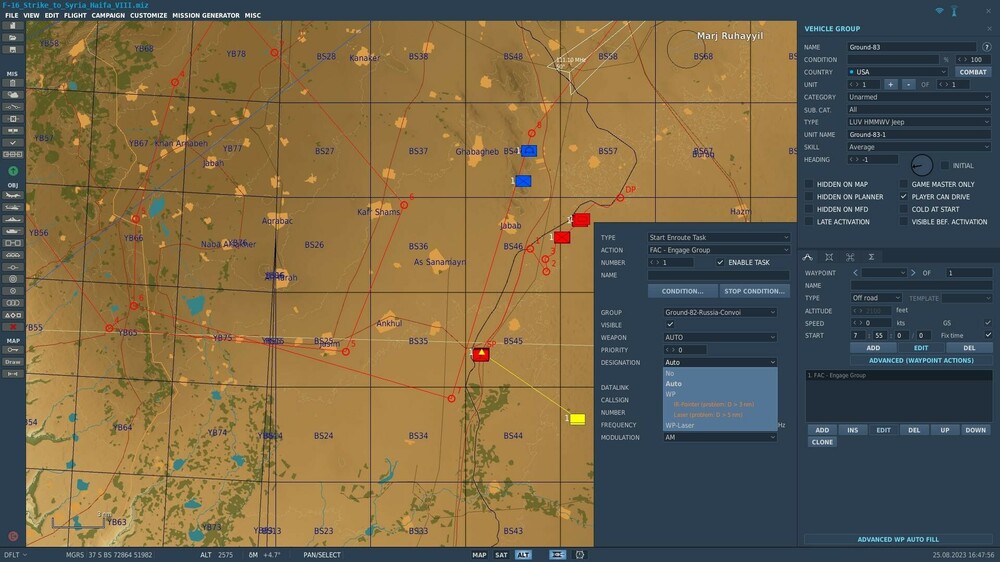Open the MISSION GENERATOR menu
This screenshot has width=1000, height=562.
pos(206,15)
